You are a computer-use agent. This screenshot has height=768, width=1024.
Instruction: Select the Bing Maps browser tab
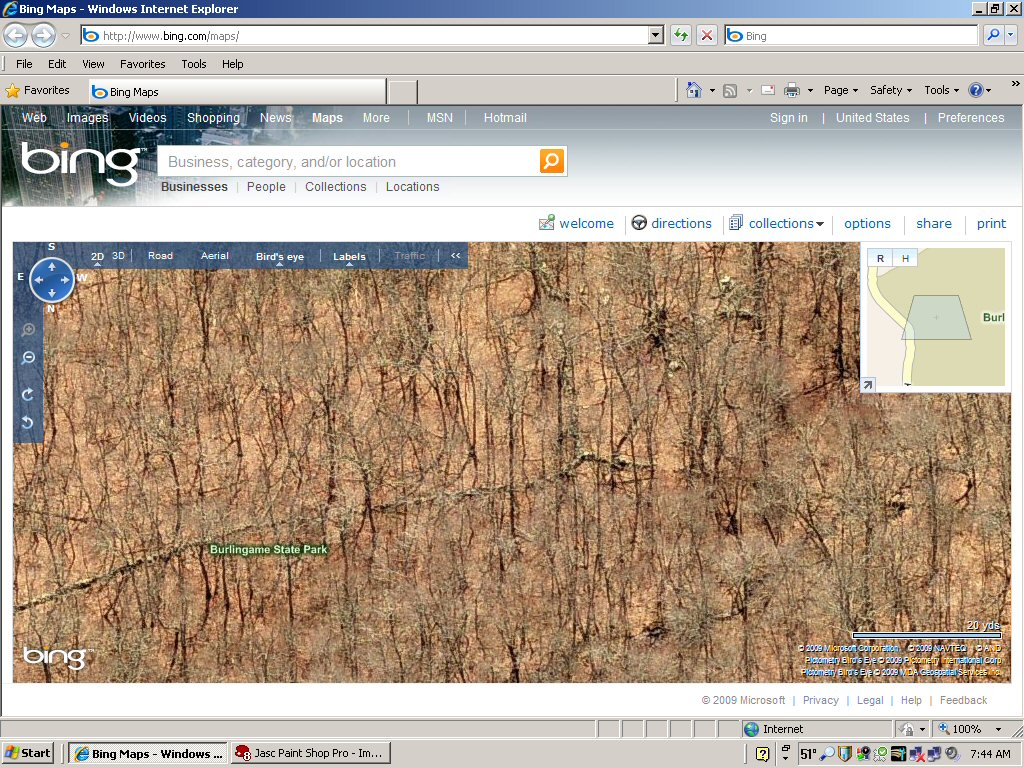(x=237, y=92)
